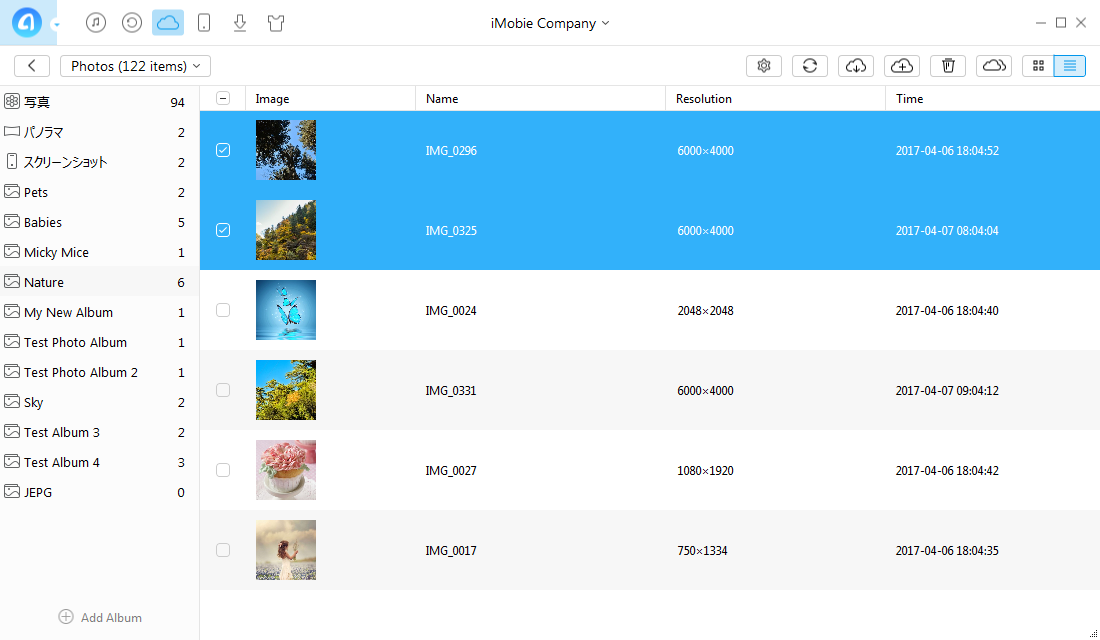Switch to list view

[1070, 66]
